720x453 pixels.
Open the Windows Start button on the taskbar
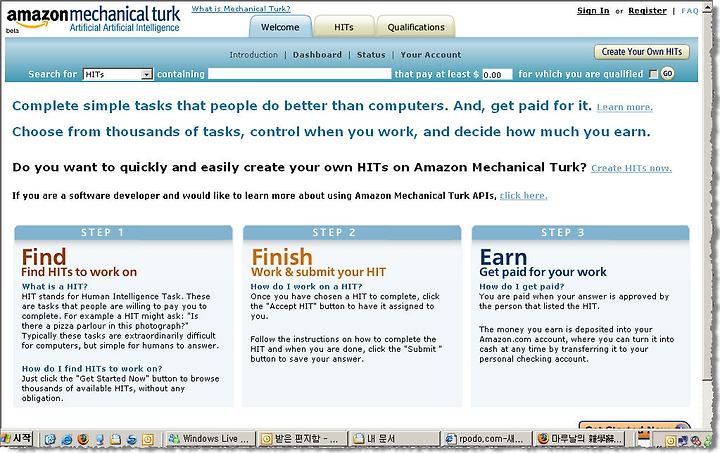(x=17, y=438)
